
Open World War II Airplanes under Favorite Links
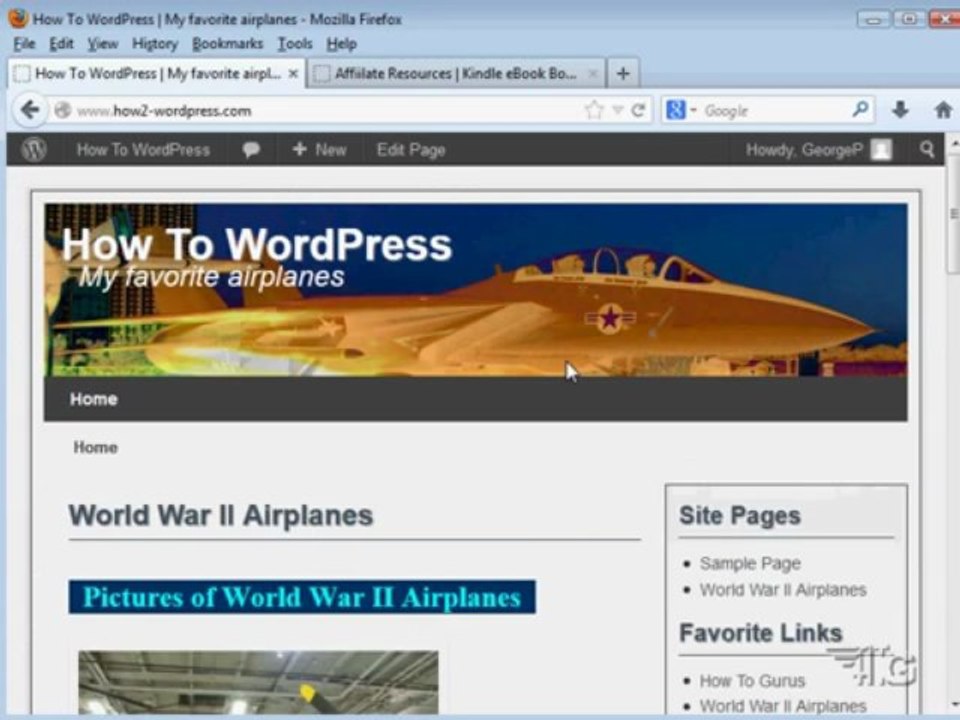click(783, 706)
